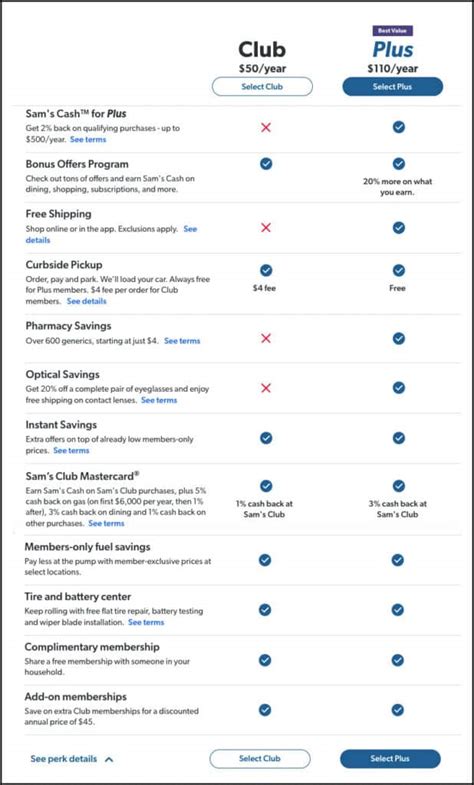This screenshot has width=474, height=785.
Task: Open See terms link for Sam's Cash
Action: [88, 140]
